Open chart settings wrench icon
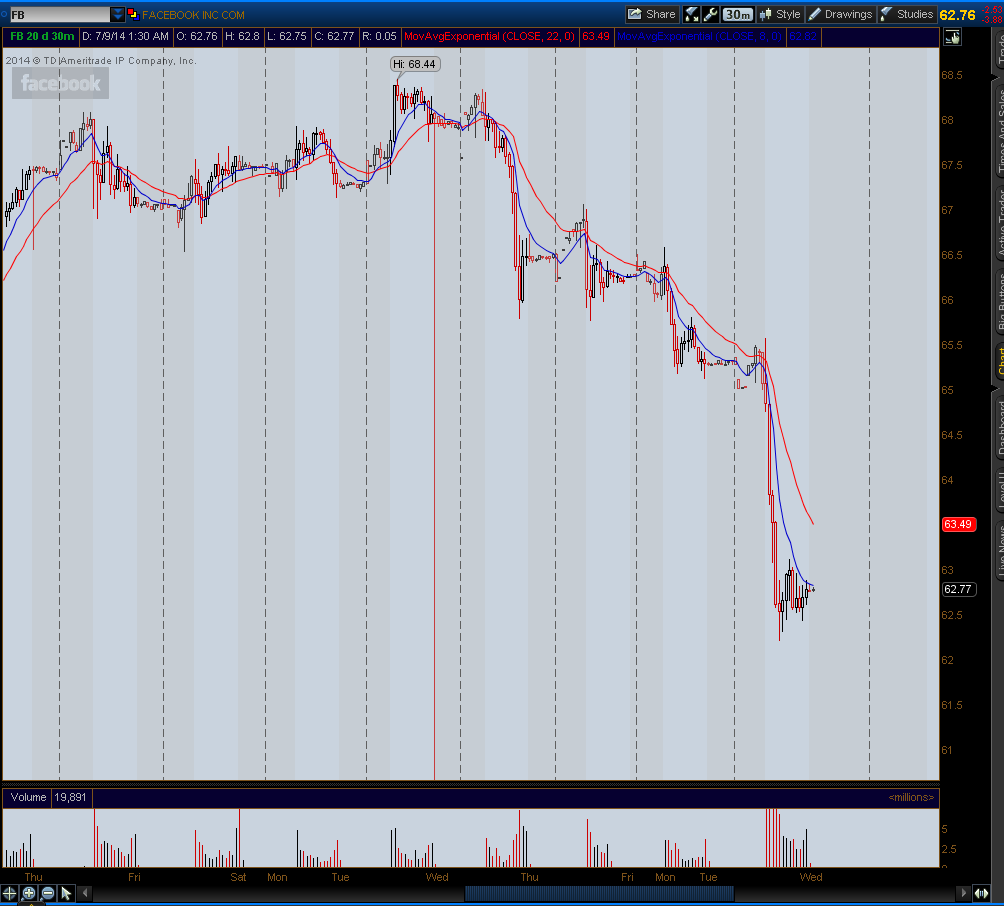Viewport: 1004px width, 906px height. coord(710,14)
